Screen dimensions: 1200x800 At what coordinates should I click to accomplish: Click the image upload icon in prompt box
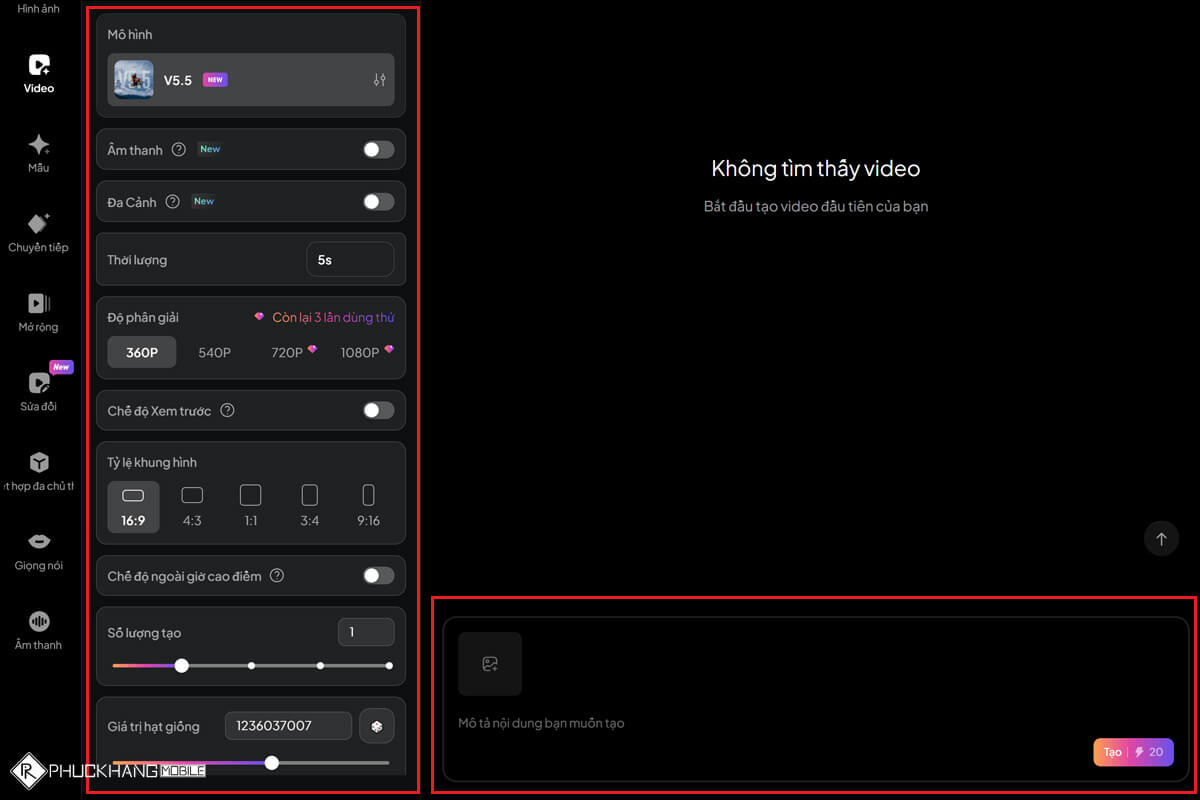coord(489,663)
